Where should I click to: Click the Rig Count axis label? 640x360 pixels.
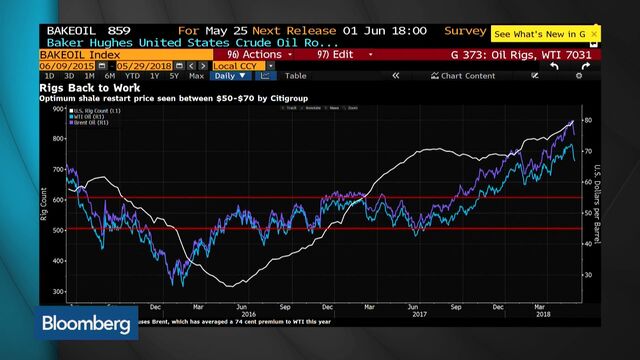[x=43, y=204]
